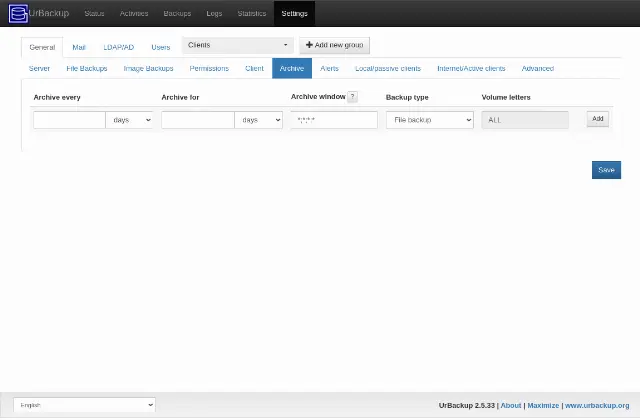
Task: Click the UrBackup logo icon
Action: 18,13
